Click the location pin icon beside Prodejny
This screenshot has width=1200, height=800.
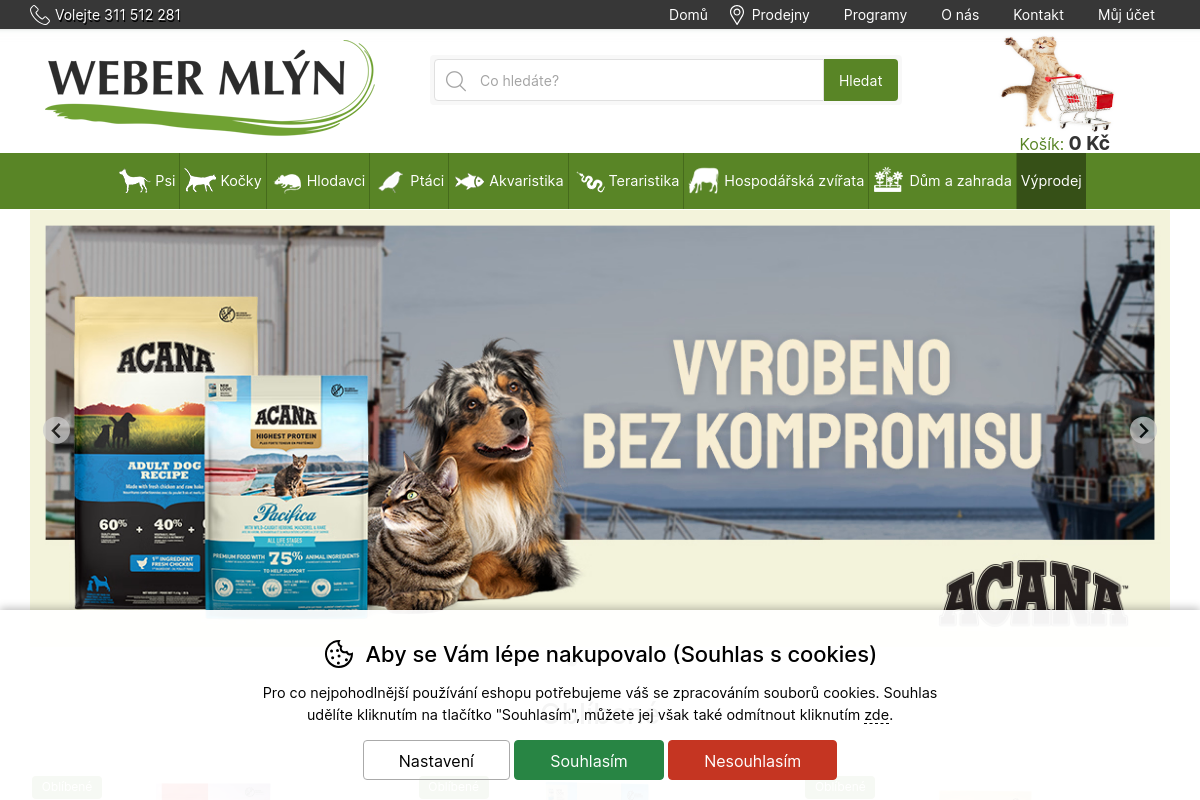[737, 15]
